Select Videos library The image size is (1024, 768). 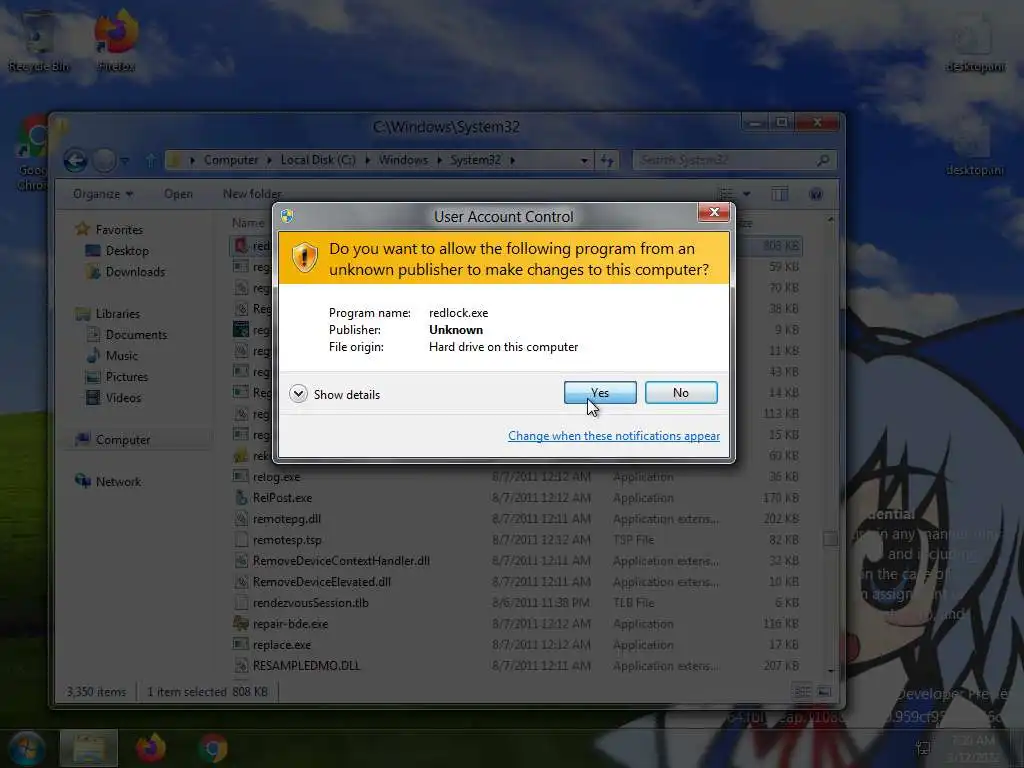pyautogui.click(x=123, y=398)
